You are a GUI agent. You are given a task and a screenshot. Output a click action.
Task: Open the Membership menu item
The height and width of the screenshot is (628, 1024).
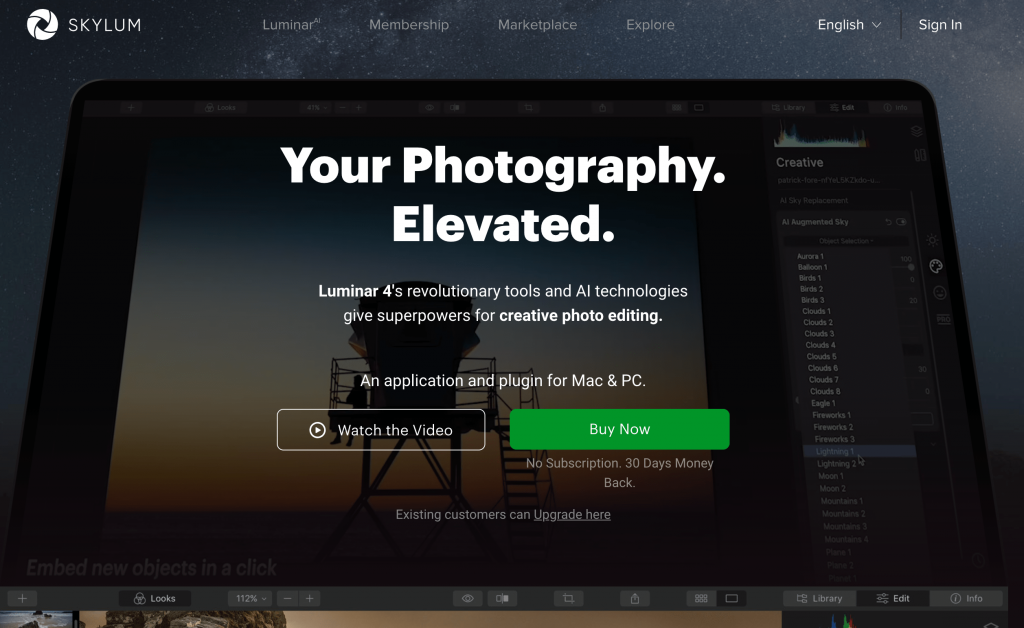[409, 25]
